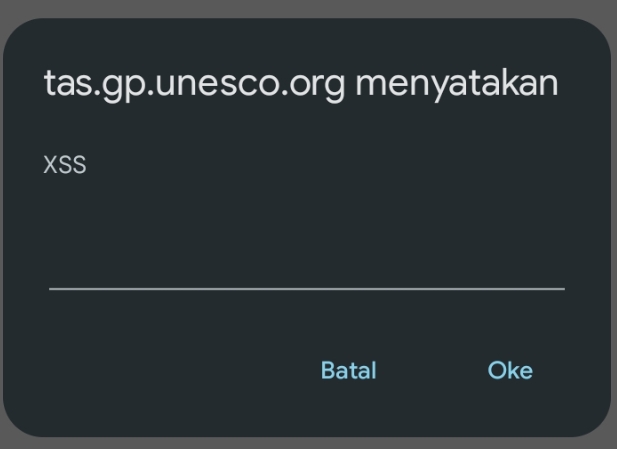Confirm the prompt with Oke
This screenshot has width=617, height=449.
coord(509,371)
